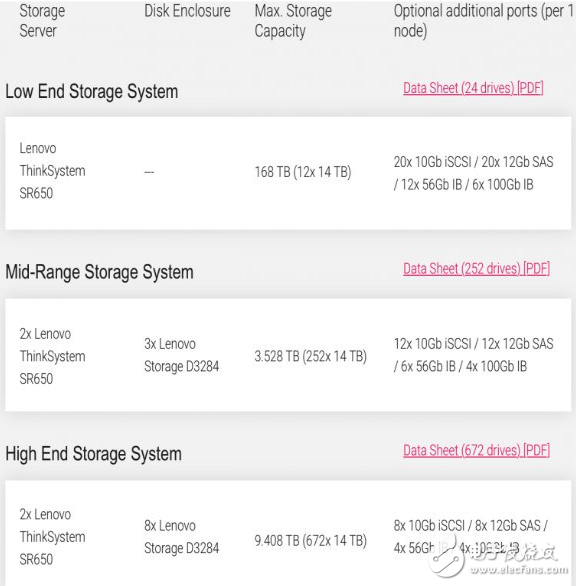576x586 pixels.
Task: Click the Mid-Range Storage System heading
Action: pyautogui.click(x=99, y=272)
